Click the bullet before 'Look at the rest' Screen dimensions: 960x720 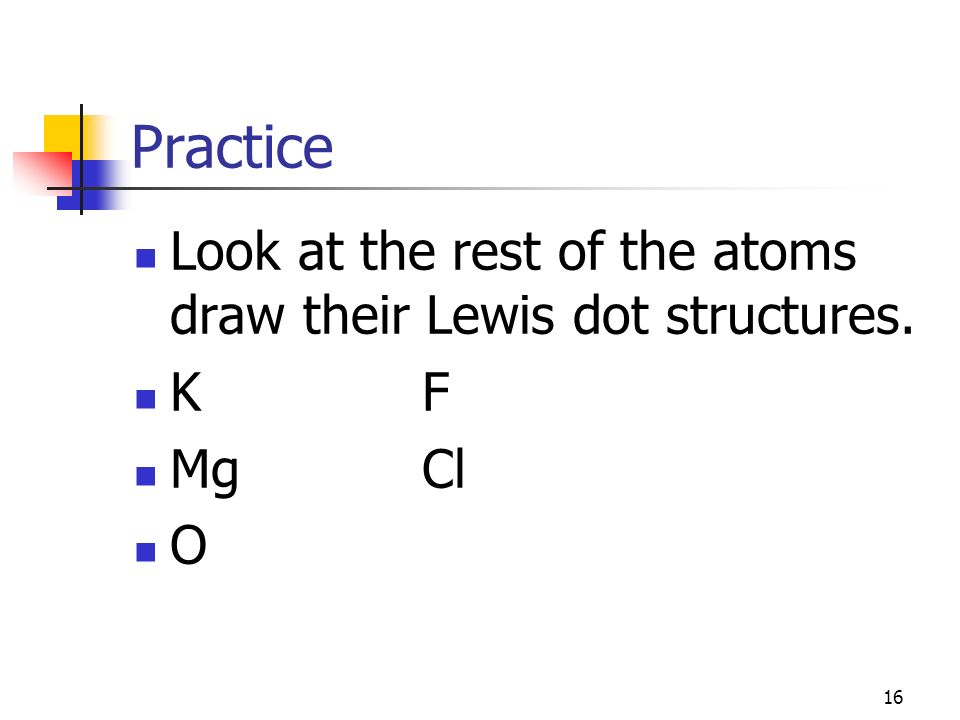click(145, 258)
